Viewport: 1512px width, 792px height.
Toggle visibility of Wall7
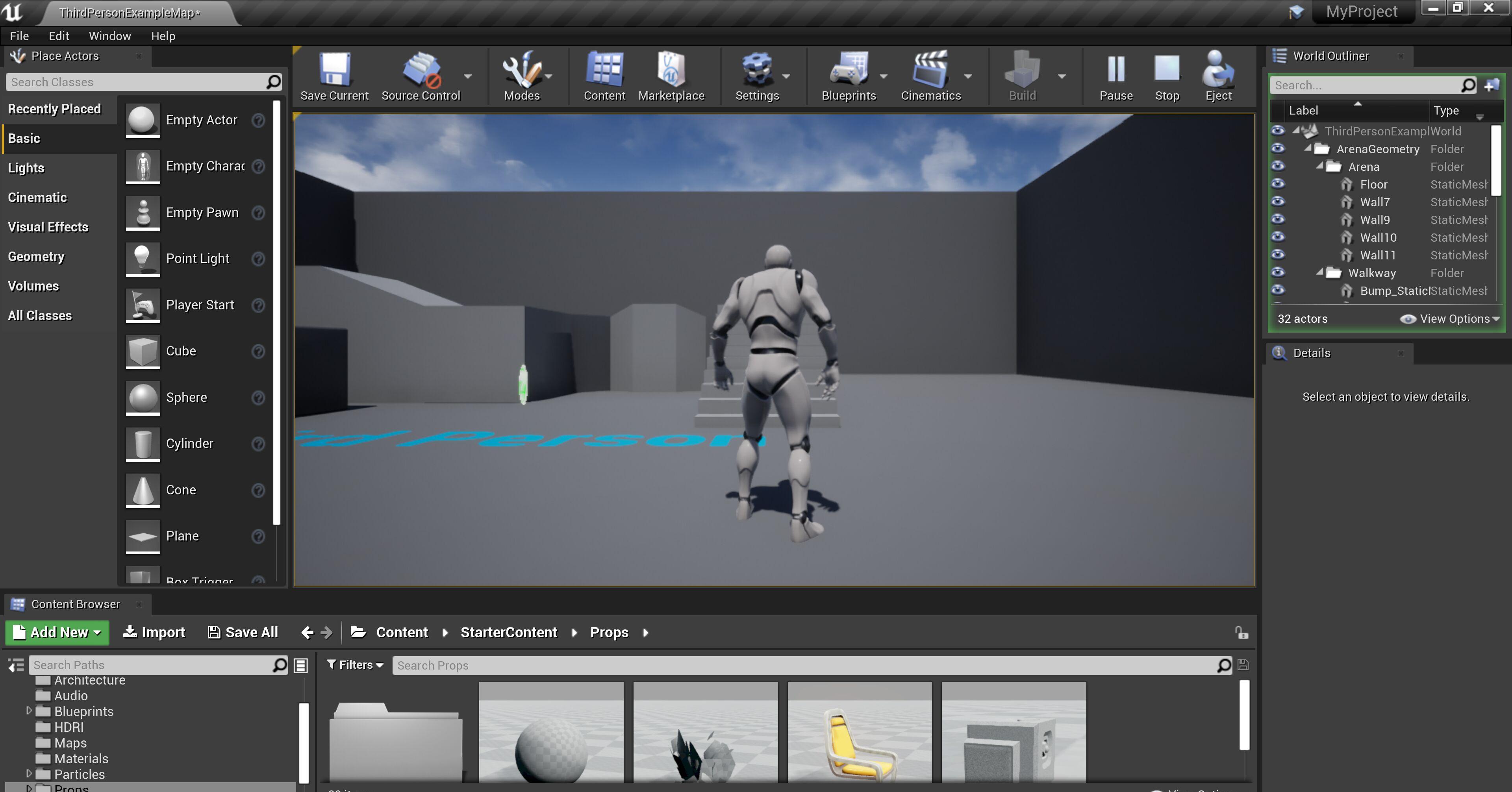[1278, 201]
